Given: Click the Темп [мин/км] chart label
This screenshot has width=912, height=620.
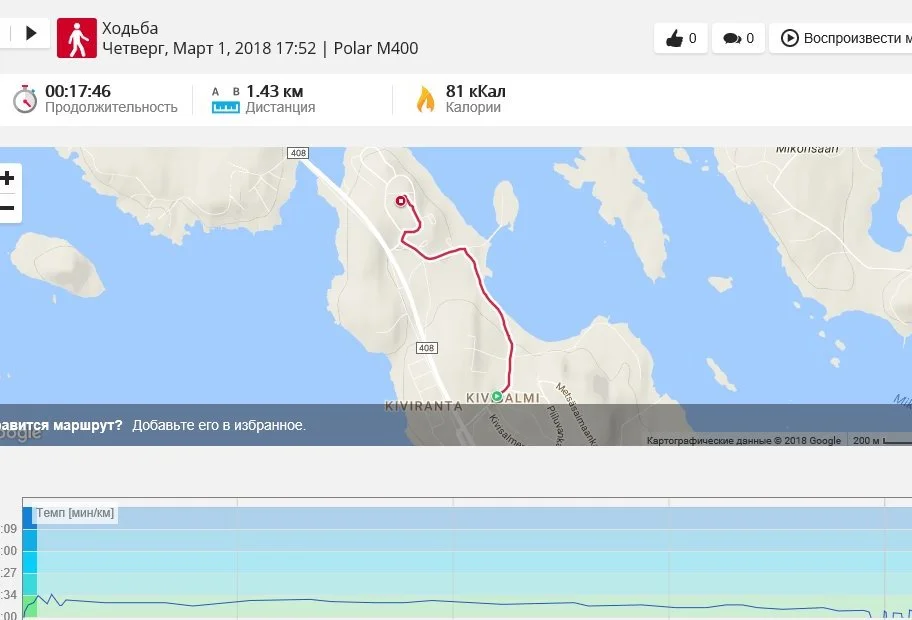Looking at the screenshot, I should pos(75,514).
